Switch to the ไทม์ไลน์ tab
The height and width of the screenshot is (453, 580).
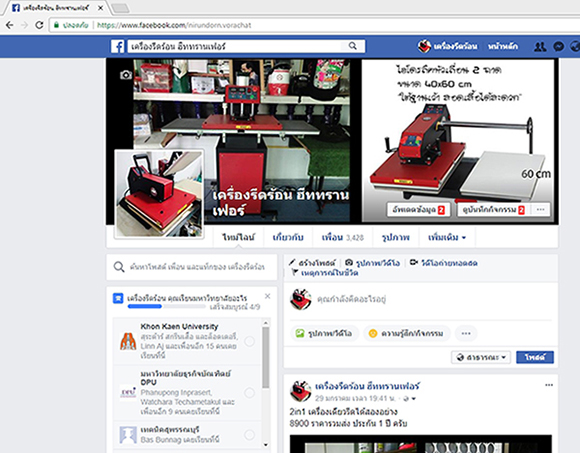coord(239,237)
